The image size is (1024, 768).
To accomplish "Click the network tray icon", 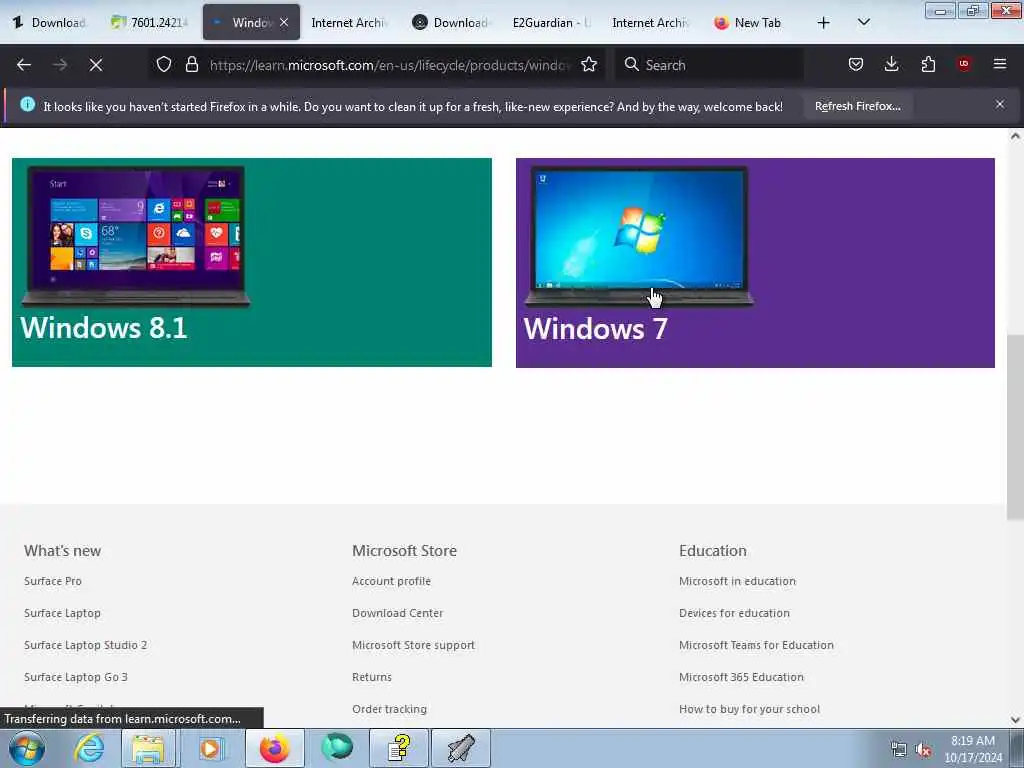I will point(899,749).
